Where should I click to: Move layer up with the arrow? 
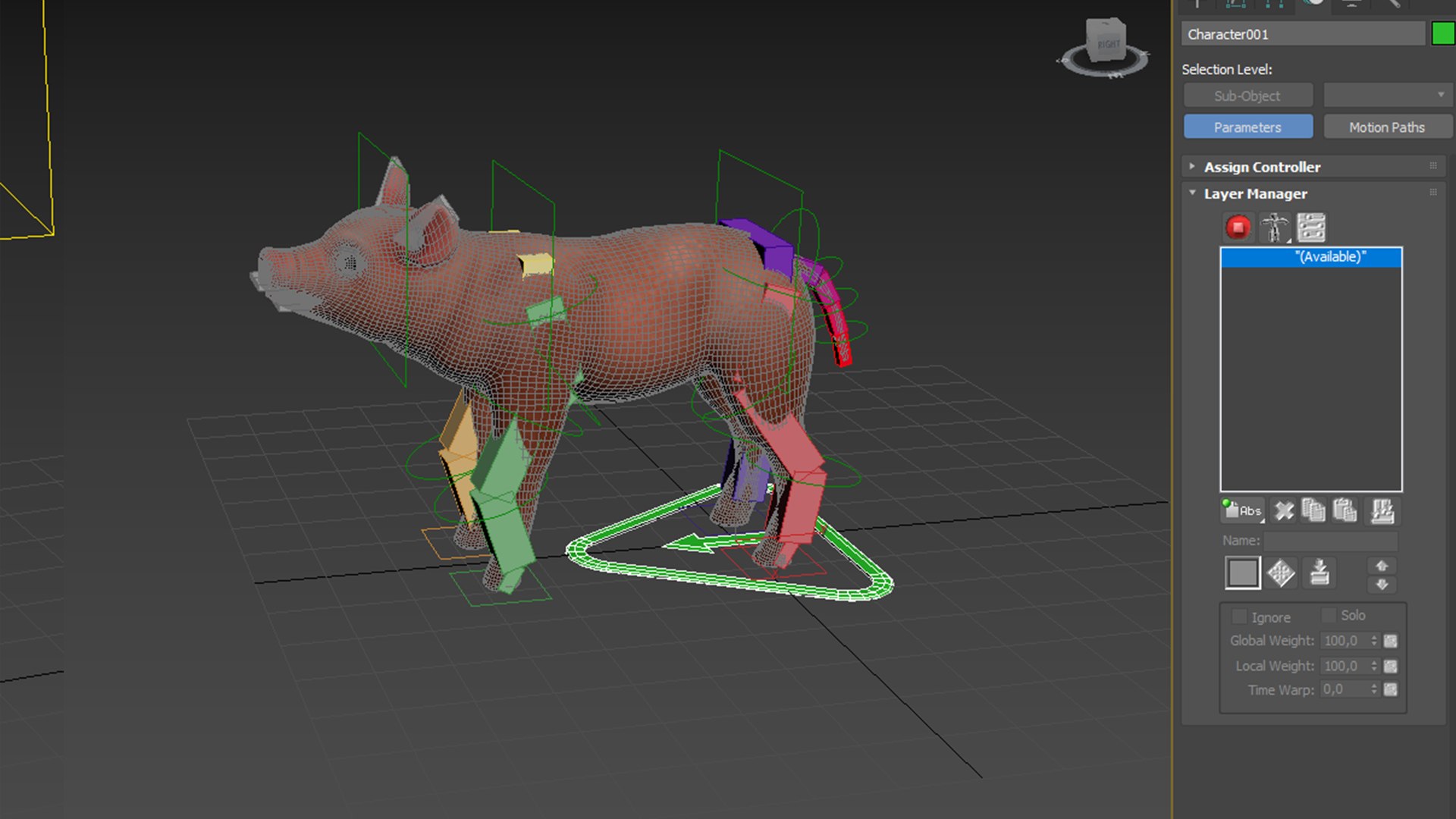point(1382,566)
